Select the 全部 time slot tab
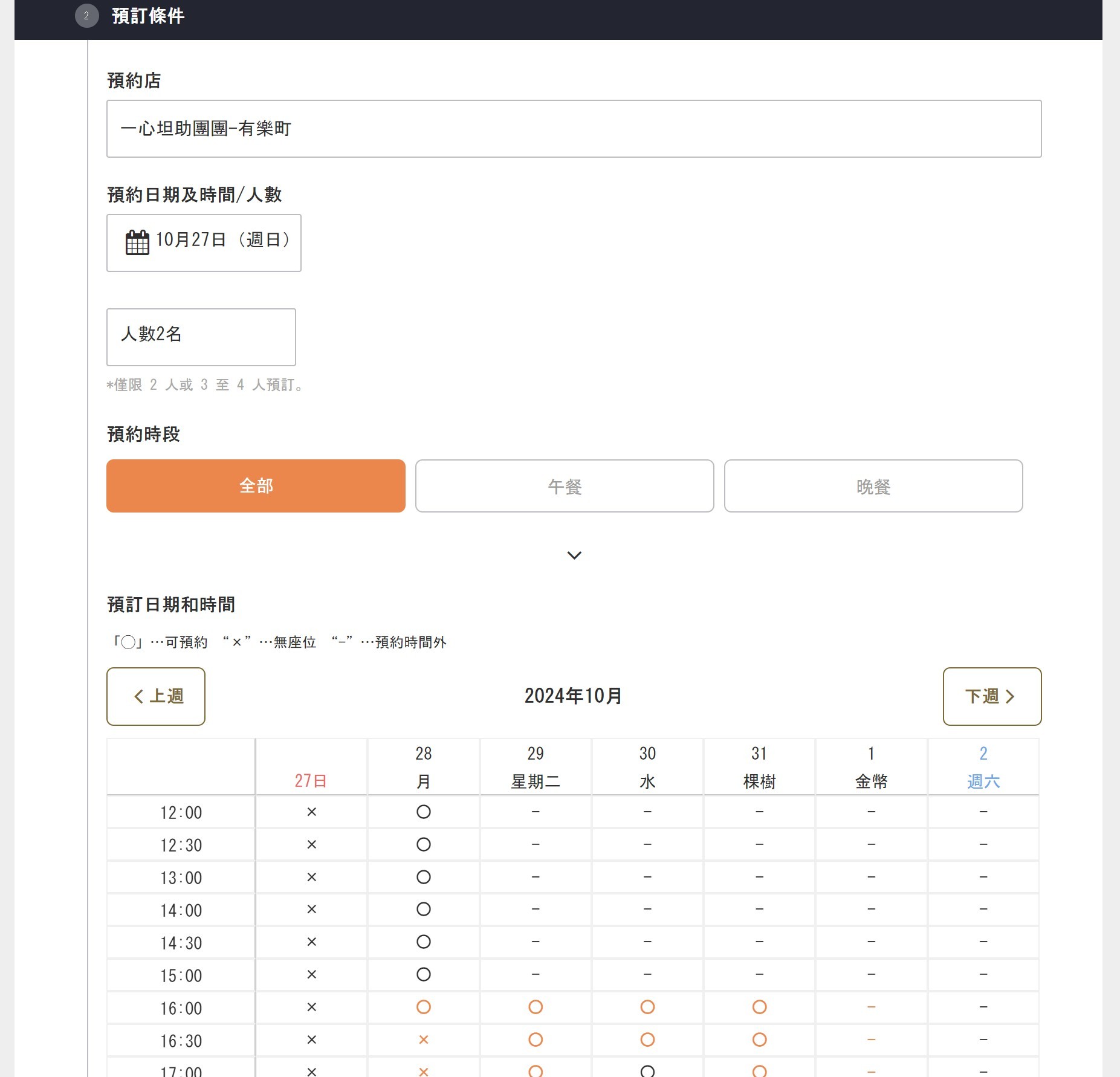 [x=256, y=486]
